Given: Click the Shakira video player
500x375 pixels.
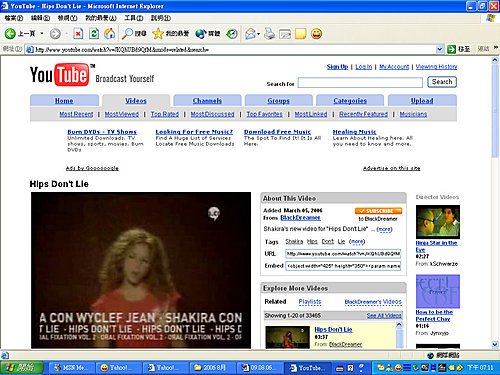Looking at the screenshot, I should (x=141, y=270).
